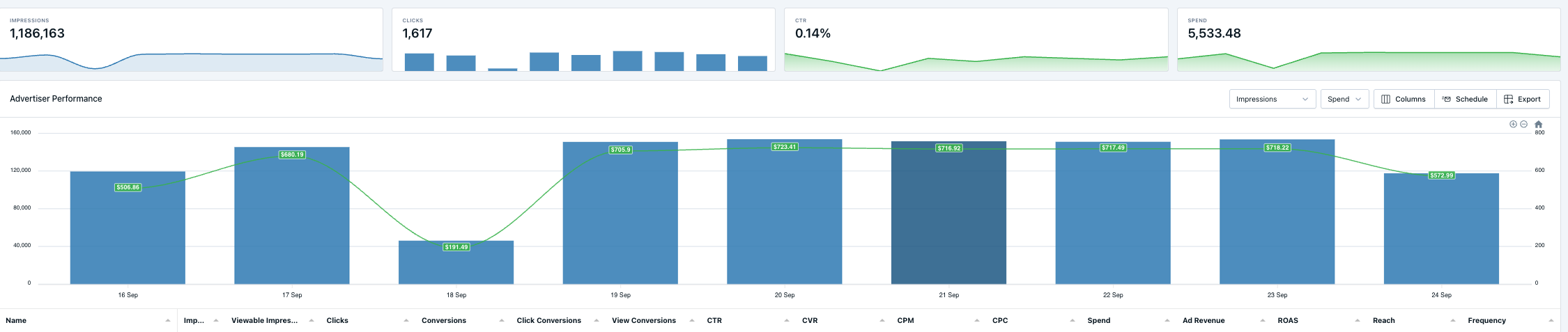Sort table by ROAS column header

1288,320
